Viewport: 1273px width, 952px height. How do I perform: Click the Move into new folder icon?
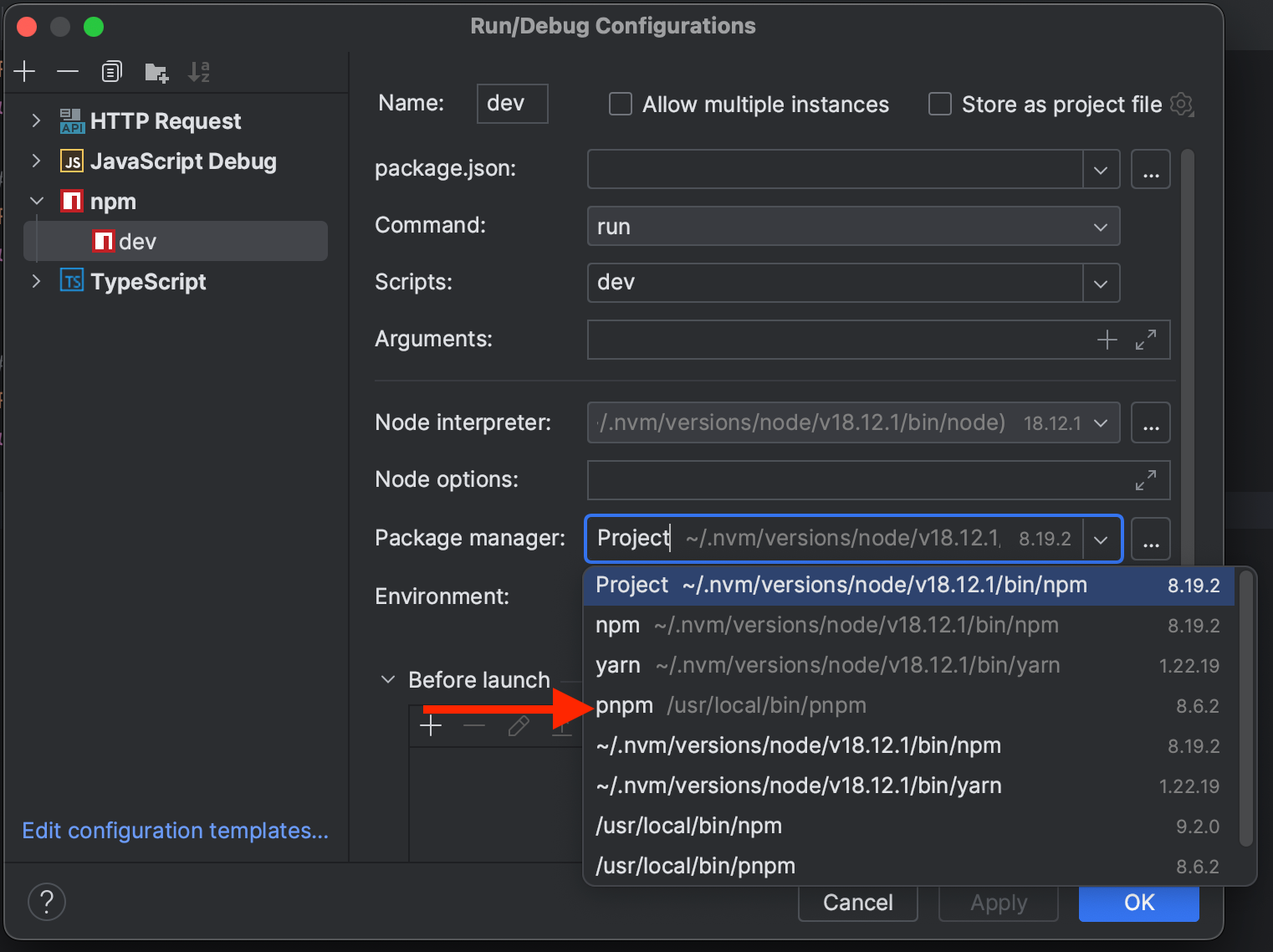point(156,73)
